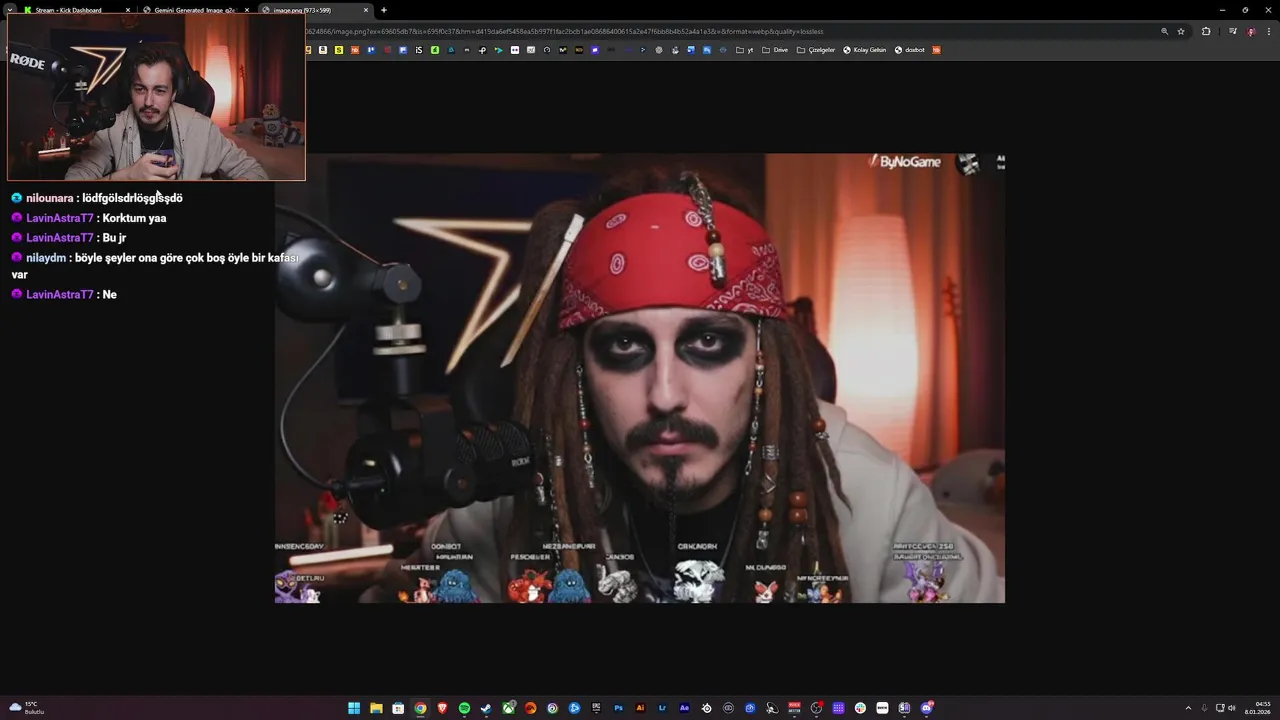Viewport: 1280px width, 720px height.
Task: Click the image URL in the address bar
Action: pos(565,31)
